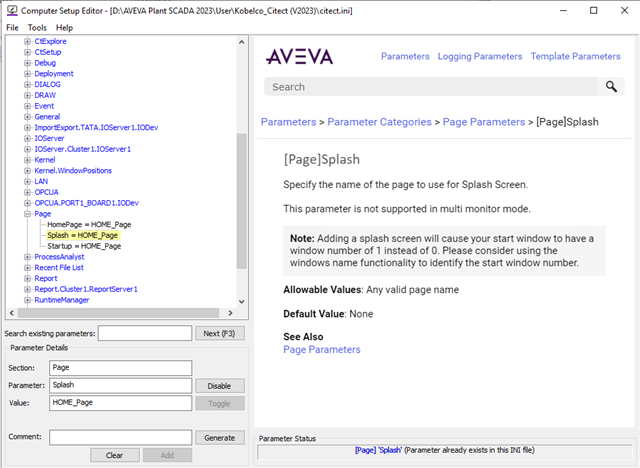
Task: Click the tree vertical scrollbar thumb
Action: (242, 201)
